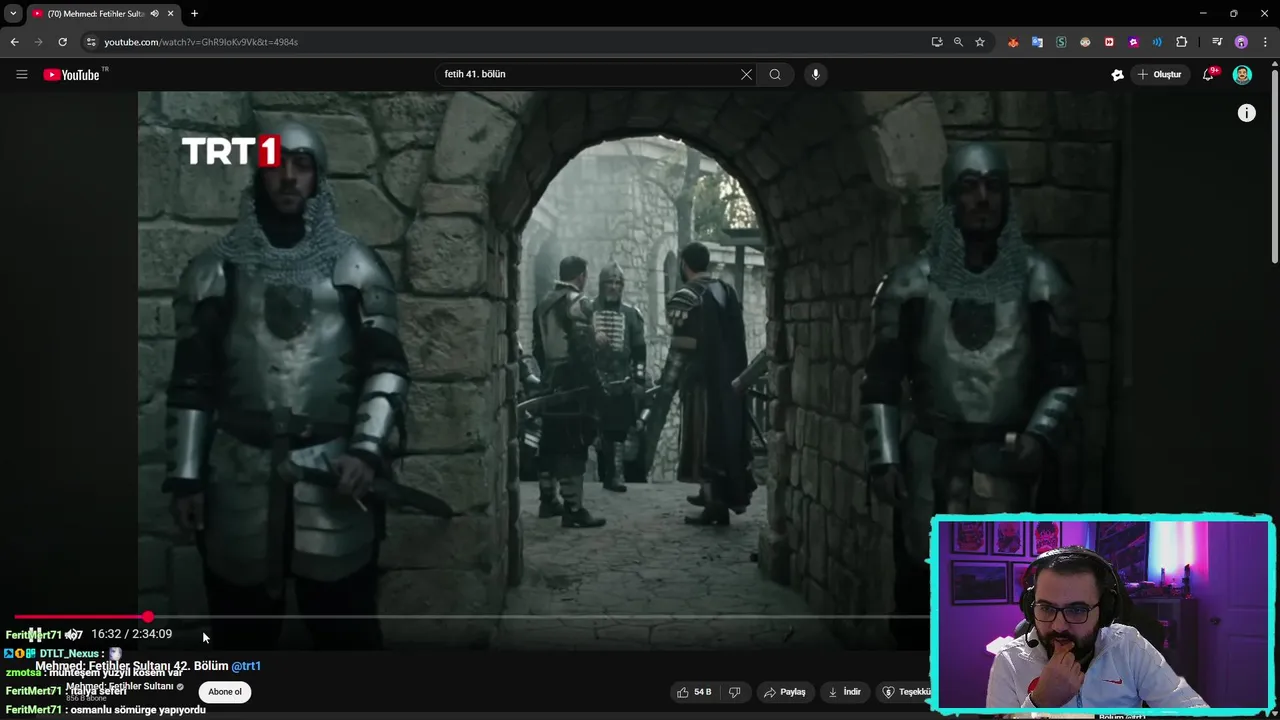Open the Chrome three-dot menu
Viewport: 1280px width, 720px height.
coord(1264,42)
